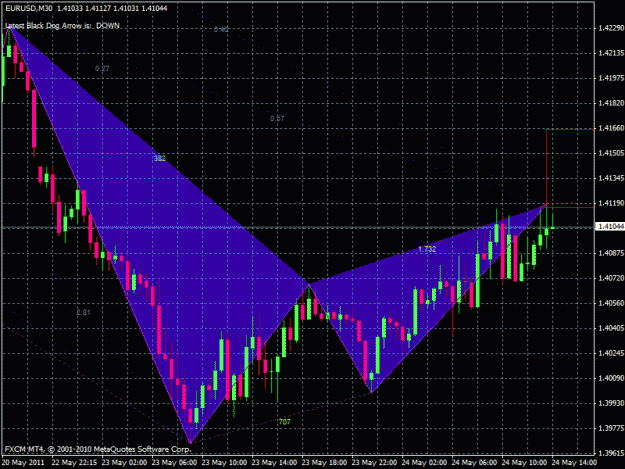Image resolution: width=625 pixels, height=469 pixels.
Task: Click the 0.67 ratio label
Action: tap(277, 118)
